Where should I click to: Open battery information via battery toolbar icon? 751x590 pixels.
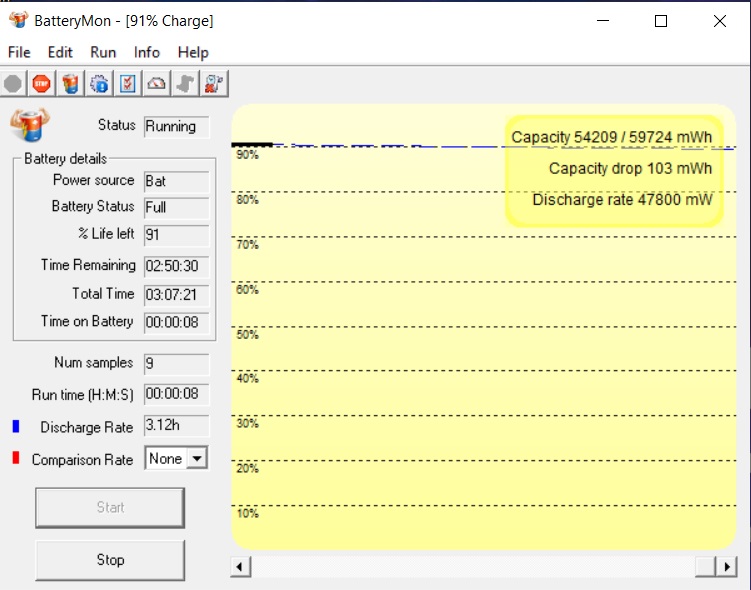[x=70, y=84]
